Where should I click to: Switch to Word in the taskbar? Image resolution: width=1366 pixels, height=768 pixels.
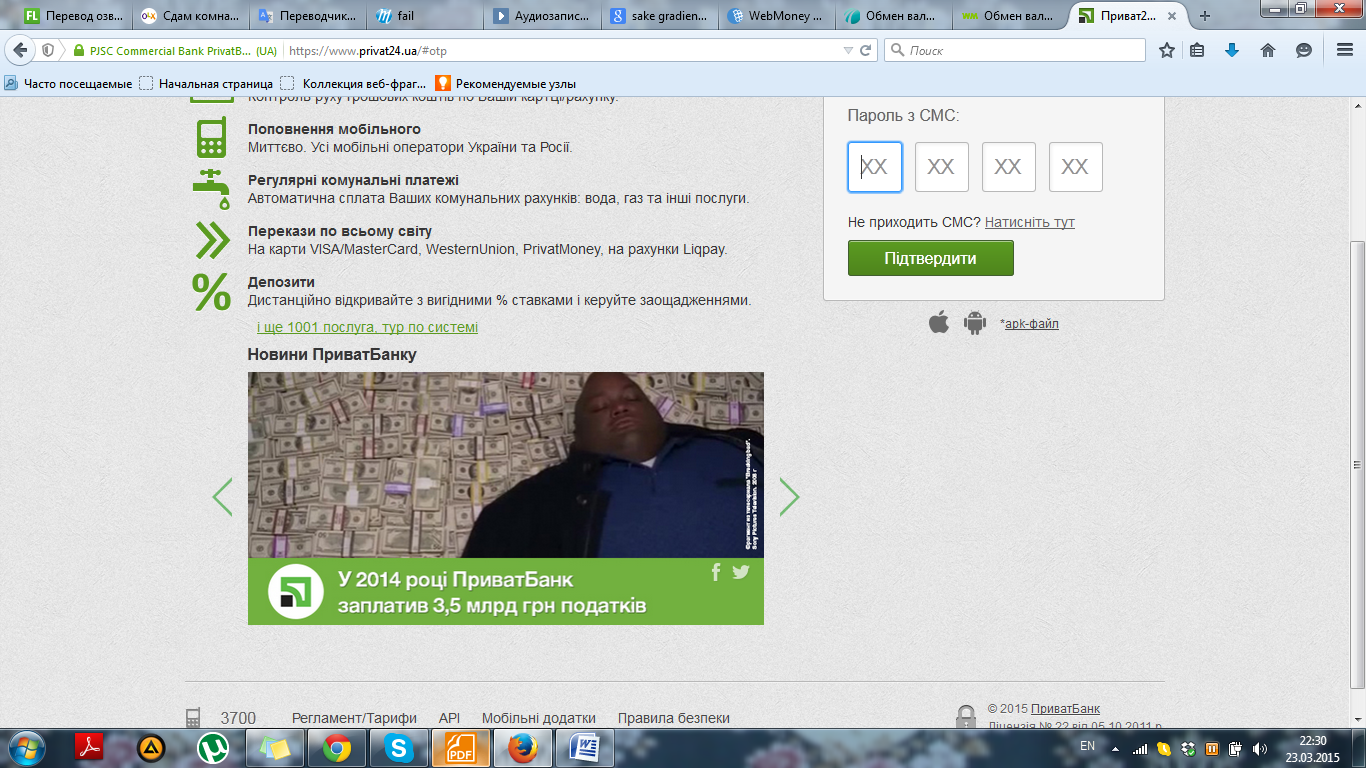(584, 748)
